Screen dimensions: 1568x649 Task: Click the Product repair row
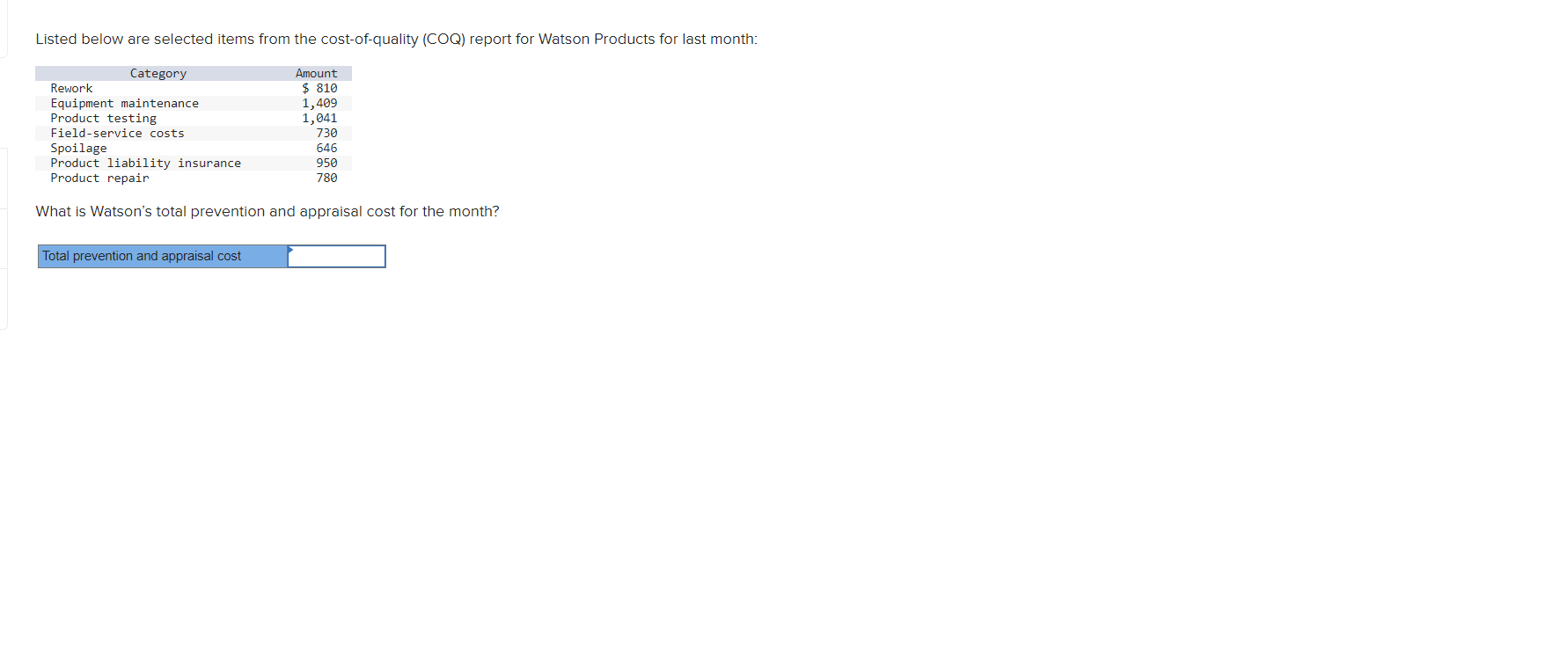[100, 178]
